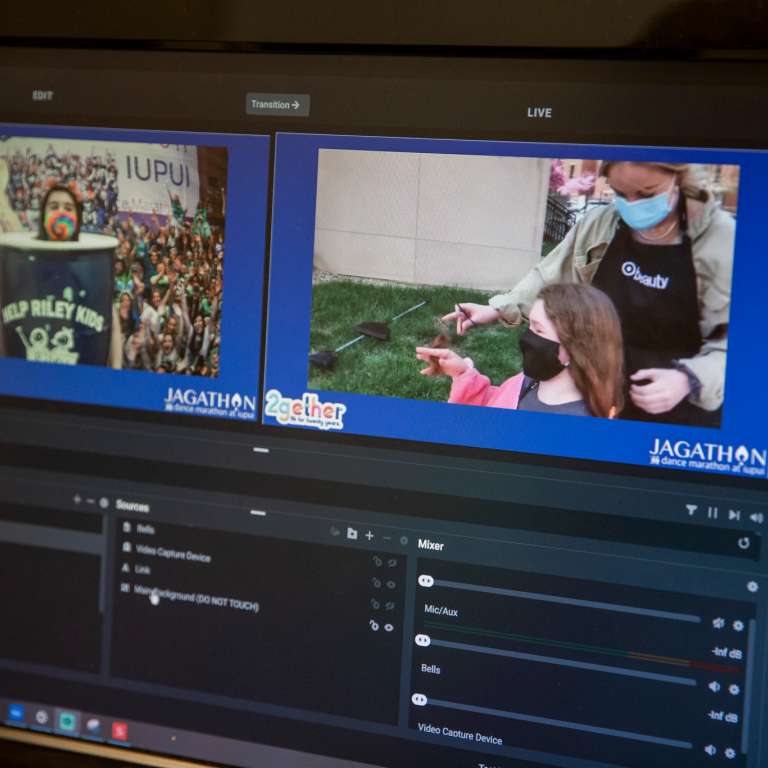Screen dimensions: 768x768
Task: Open Mixer advanced audio settings gear
Action: point(752,586)
